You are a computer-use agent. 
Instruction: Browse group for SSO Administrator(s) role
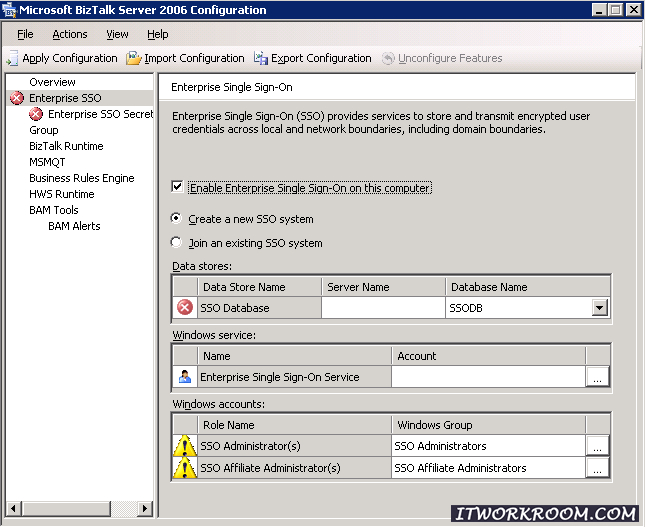pyautogui.click(x=597, y=446)
